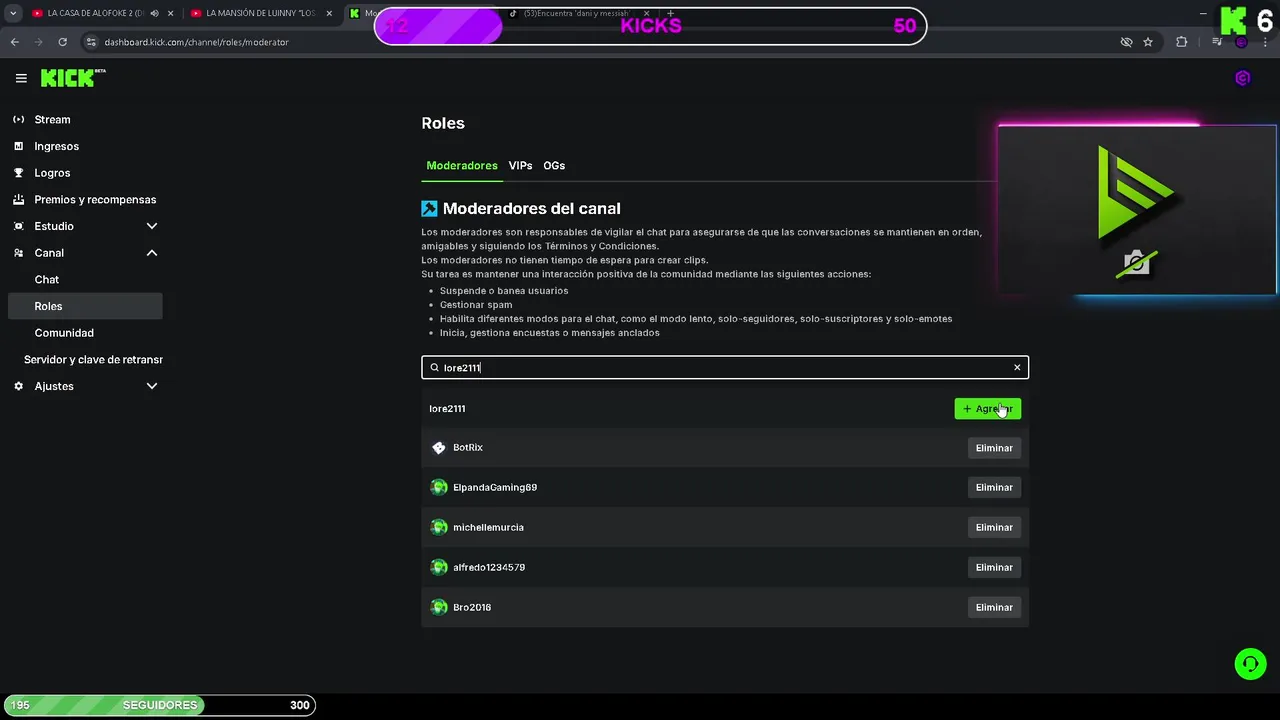Viewport: 1280px width, 720px height.
Task: Remove BotRix from moderators
Action: click(x=994, y=448)
